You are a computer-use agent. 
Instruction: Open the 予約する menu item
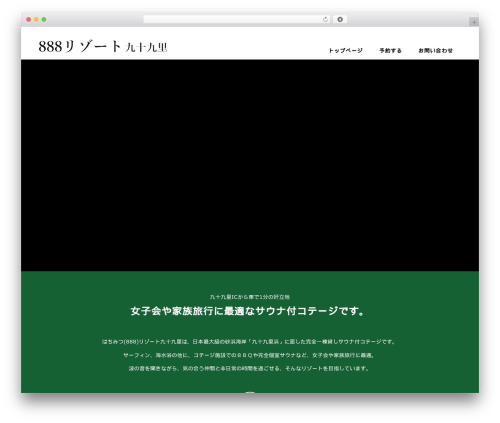(x=390, y=51)
